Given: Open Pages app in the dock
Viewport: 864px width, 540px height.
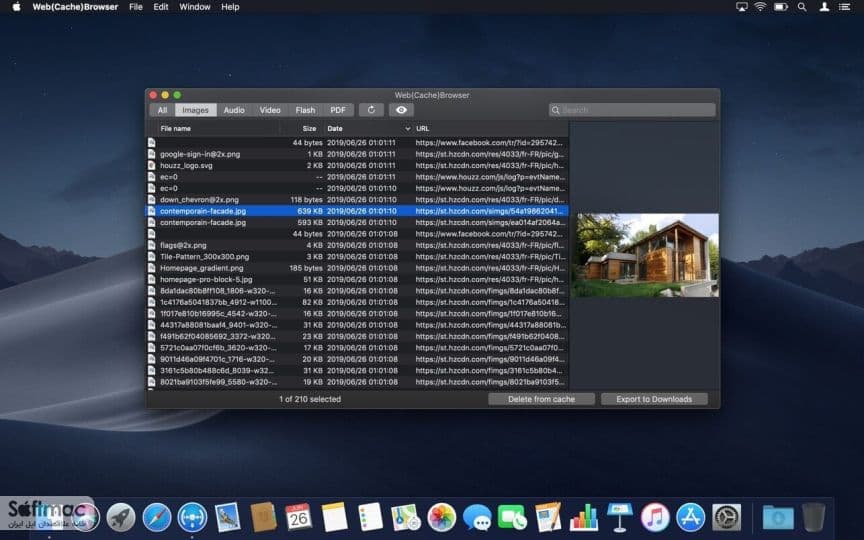Looking at the screenshot, I should click(x=548, y=517).
